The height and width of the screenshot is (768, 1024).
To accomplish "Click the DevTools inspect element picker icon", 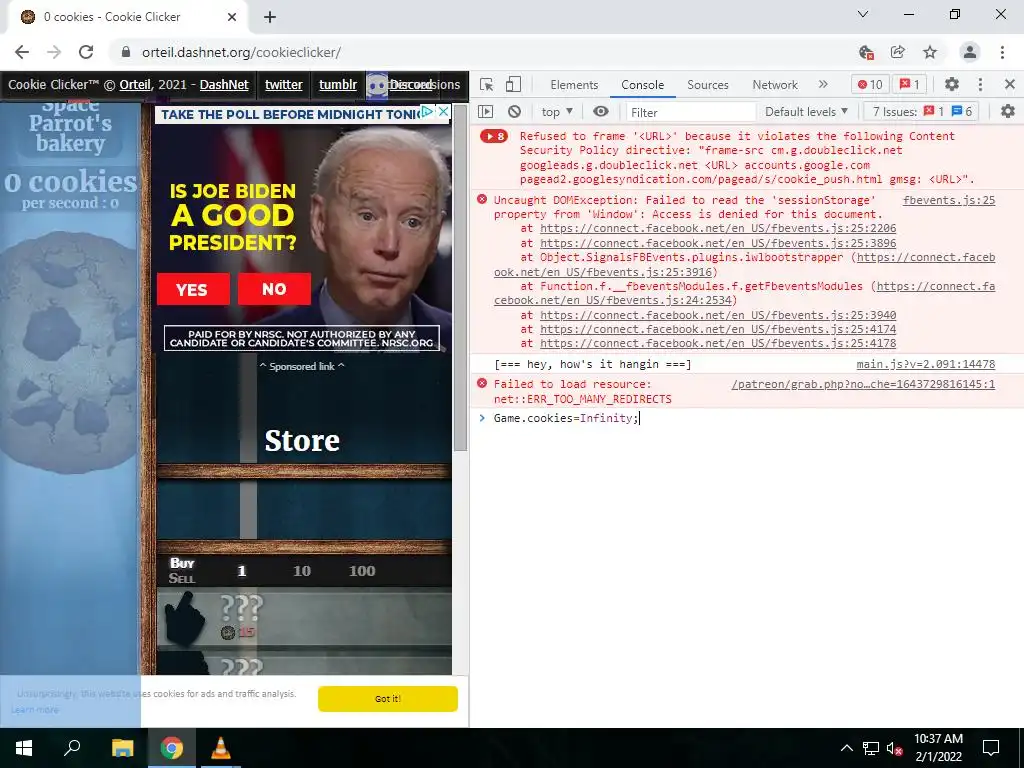I will click(x=487, y=84).
